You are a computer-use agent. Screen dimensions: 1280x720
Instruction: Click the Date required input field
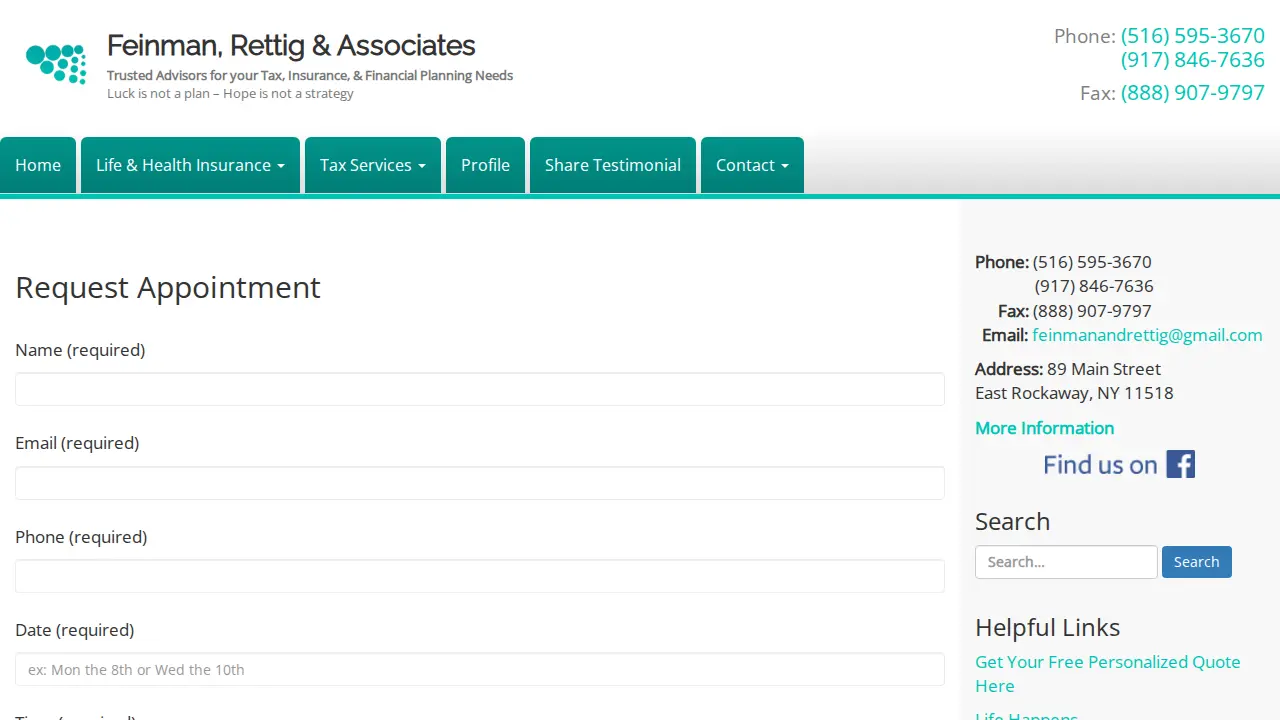(x=480, y=669)
